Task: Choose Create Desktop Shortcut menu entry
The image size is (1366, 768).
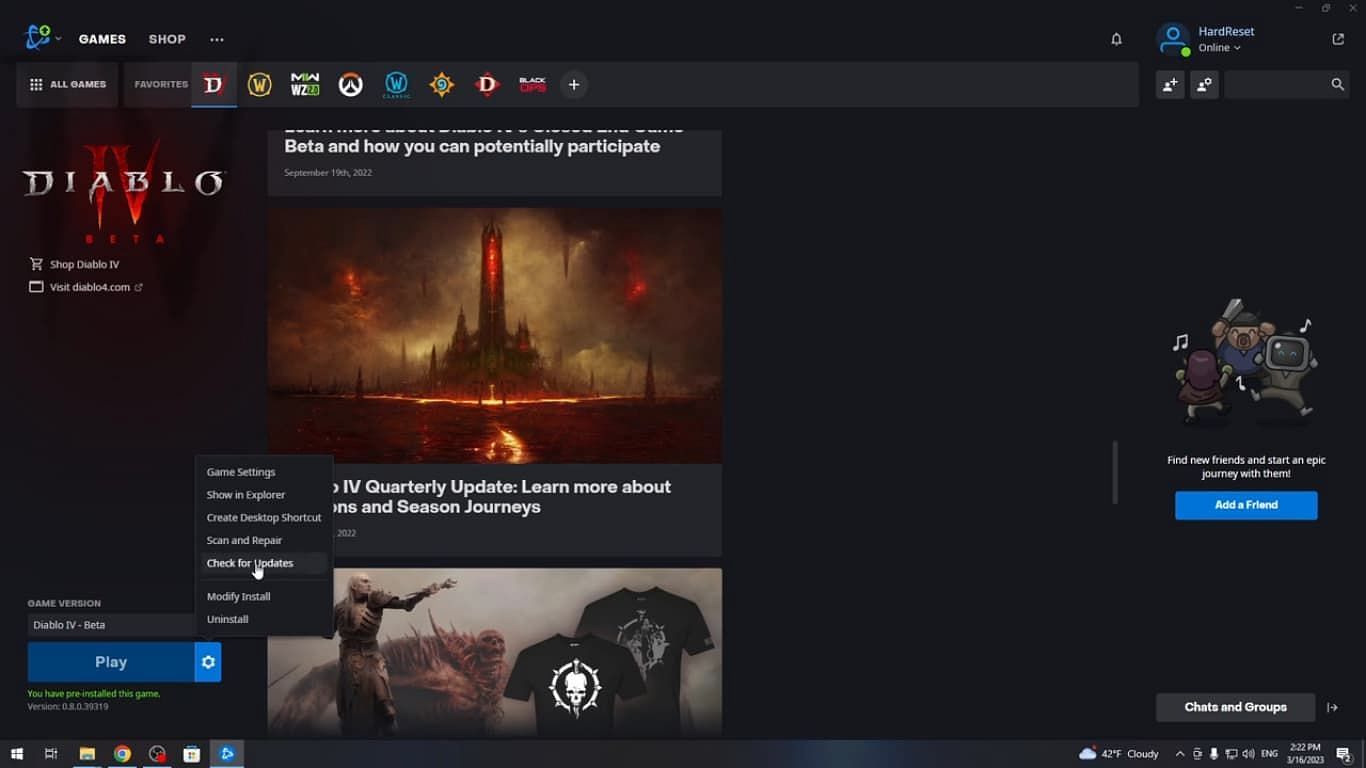Action: click(x=264, y=518)
